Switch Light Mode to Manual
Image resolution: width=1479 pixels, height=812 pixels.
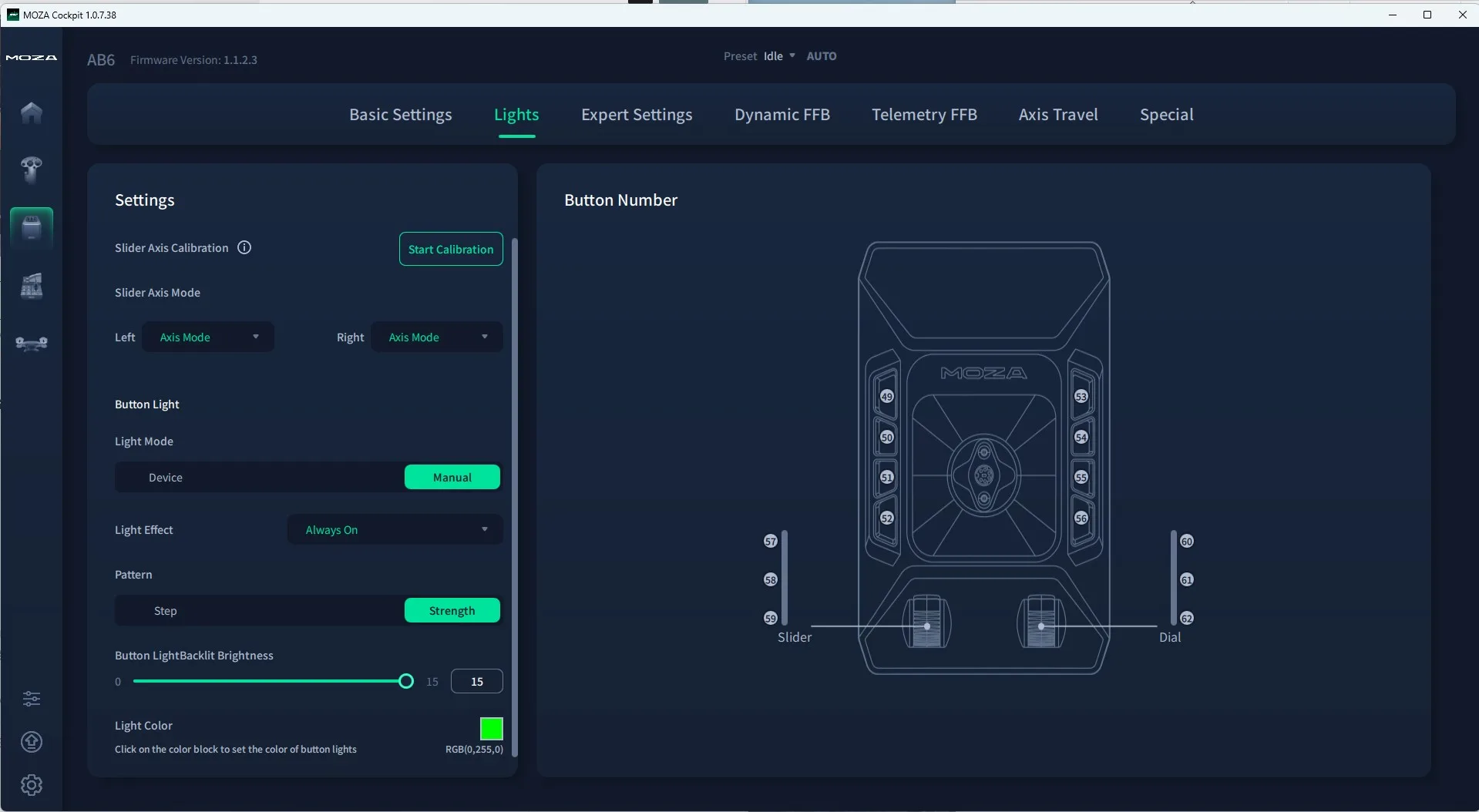tap(452, 478)
